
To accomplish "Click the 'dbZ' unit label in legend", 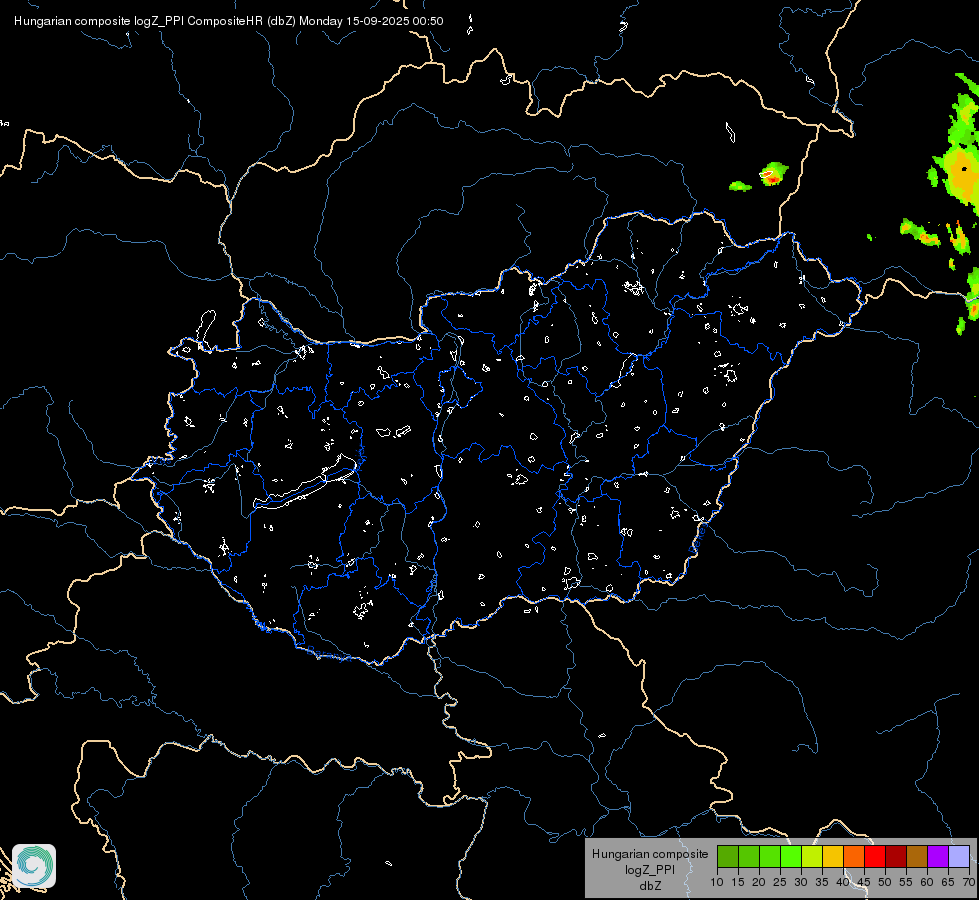I will click(x=650, y=886).
